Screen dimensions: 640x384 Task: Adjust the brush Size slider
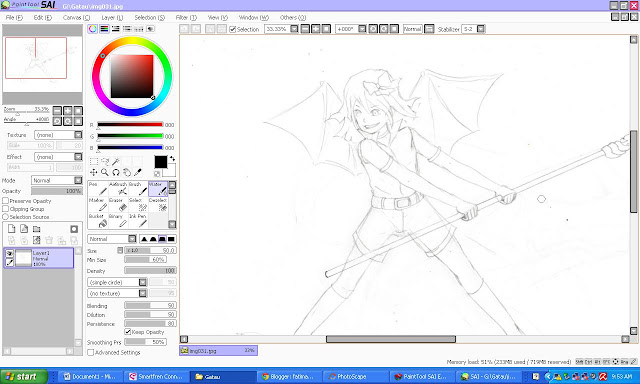click(150, 250)
